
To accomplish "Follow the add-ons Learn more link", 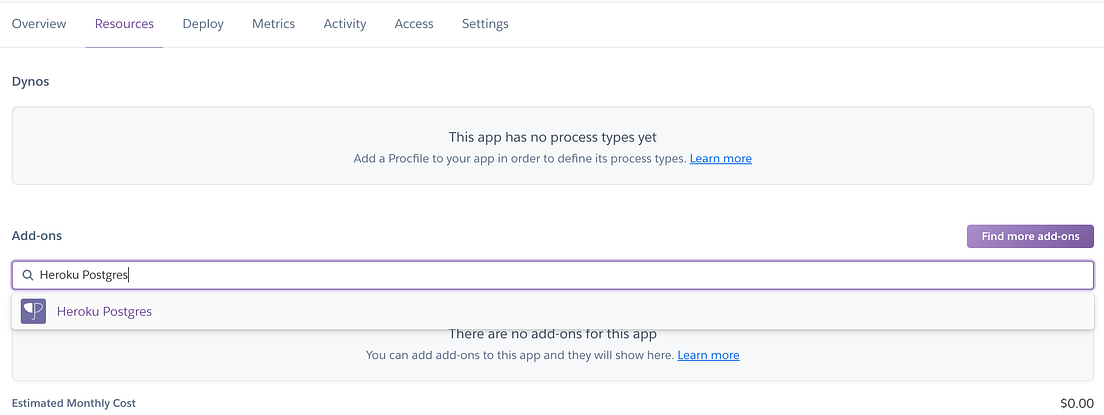I will pyautogui.click(x=708, y=355).
